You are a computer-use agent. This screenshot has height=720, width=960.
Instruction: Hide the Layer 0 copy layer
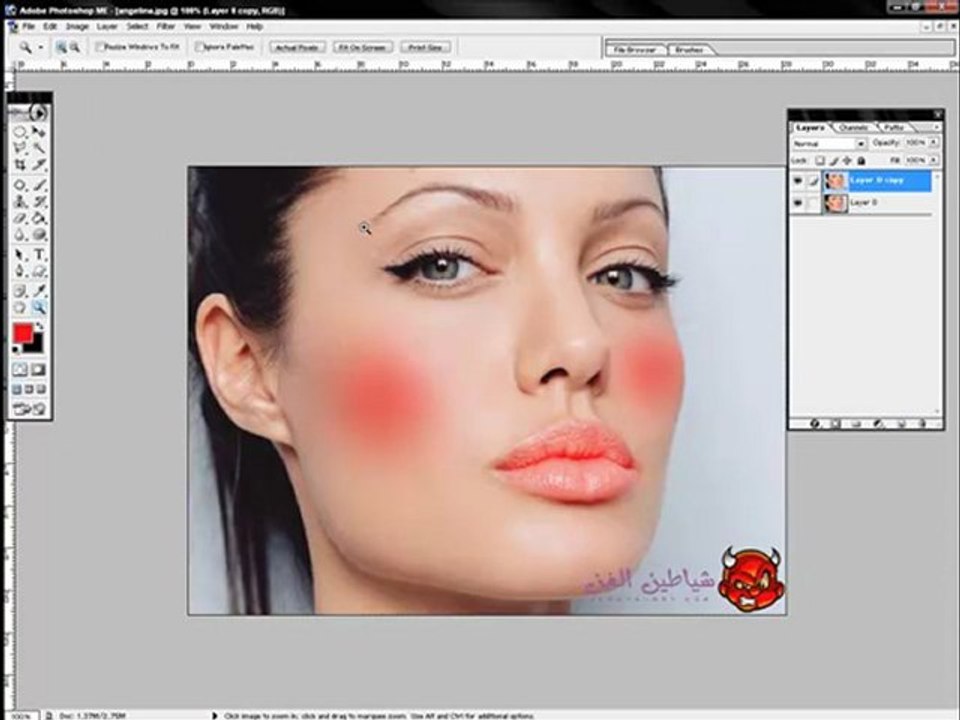pyautogui.click(x=798, y=181)
